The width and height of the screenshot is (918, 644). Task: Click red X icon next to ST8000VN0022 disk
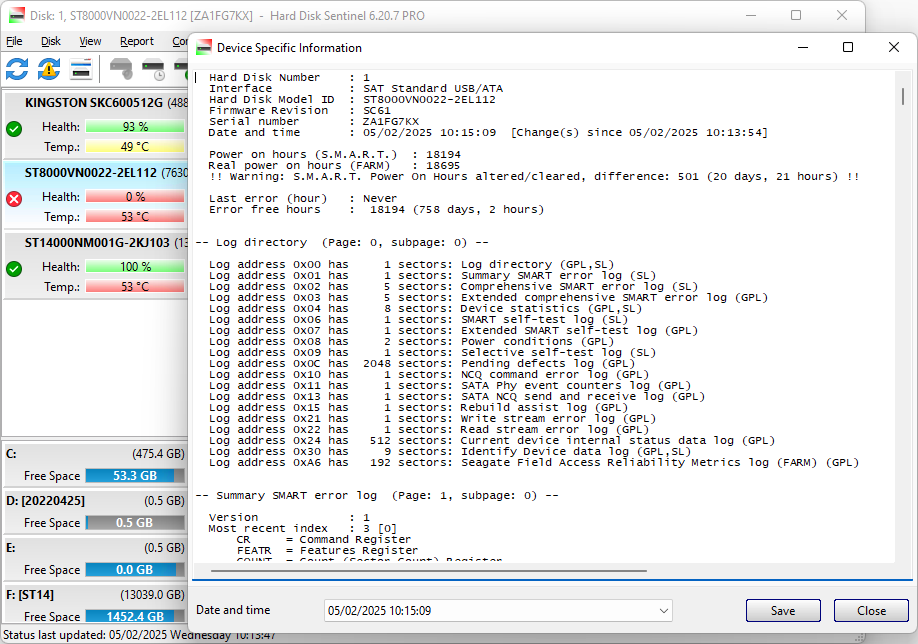[x=14, y=199]
